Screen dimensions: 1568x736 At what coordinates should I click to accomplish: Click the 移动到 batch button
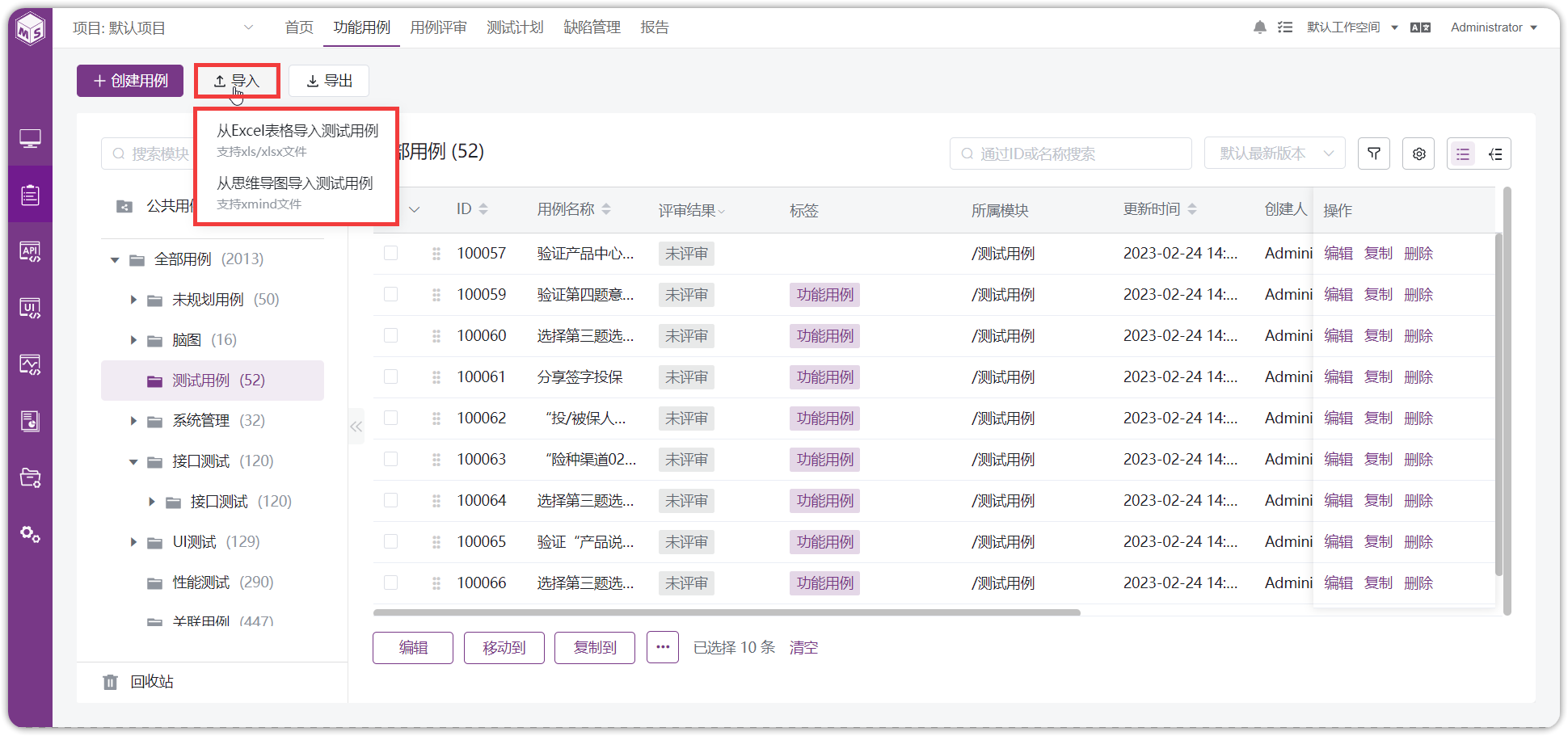coord(504,648)
